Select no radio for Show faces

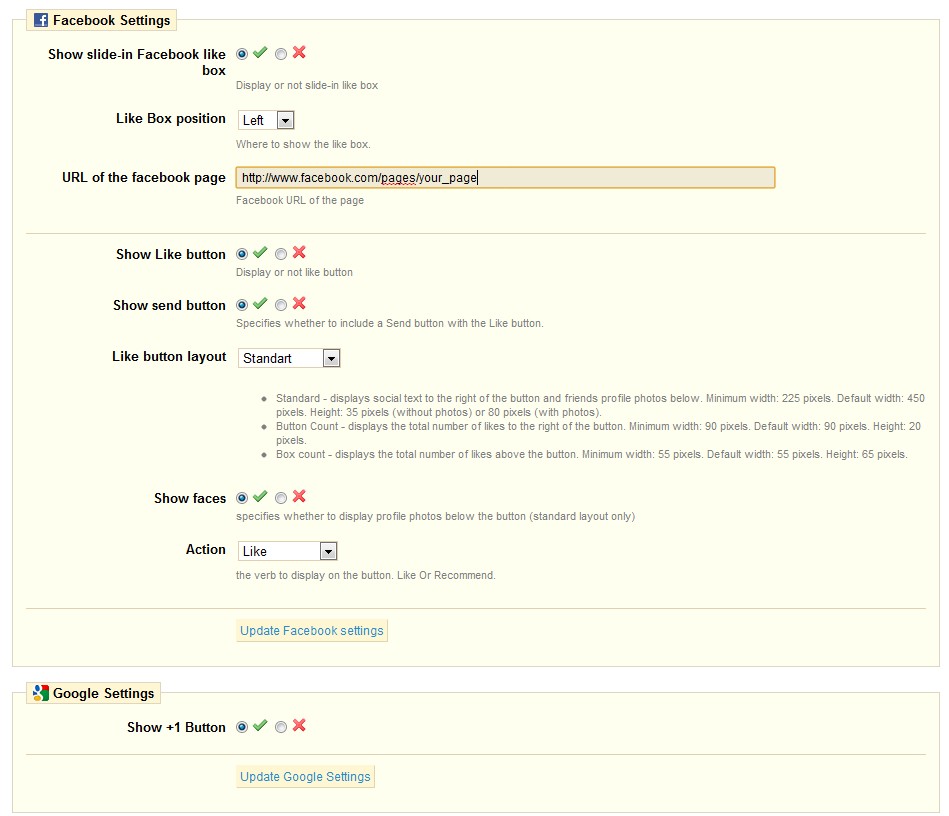[281, 498]
